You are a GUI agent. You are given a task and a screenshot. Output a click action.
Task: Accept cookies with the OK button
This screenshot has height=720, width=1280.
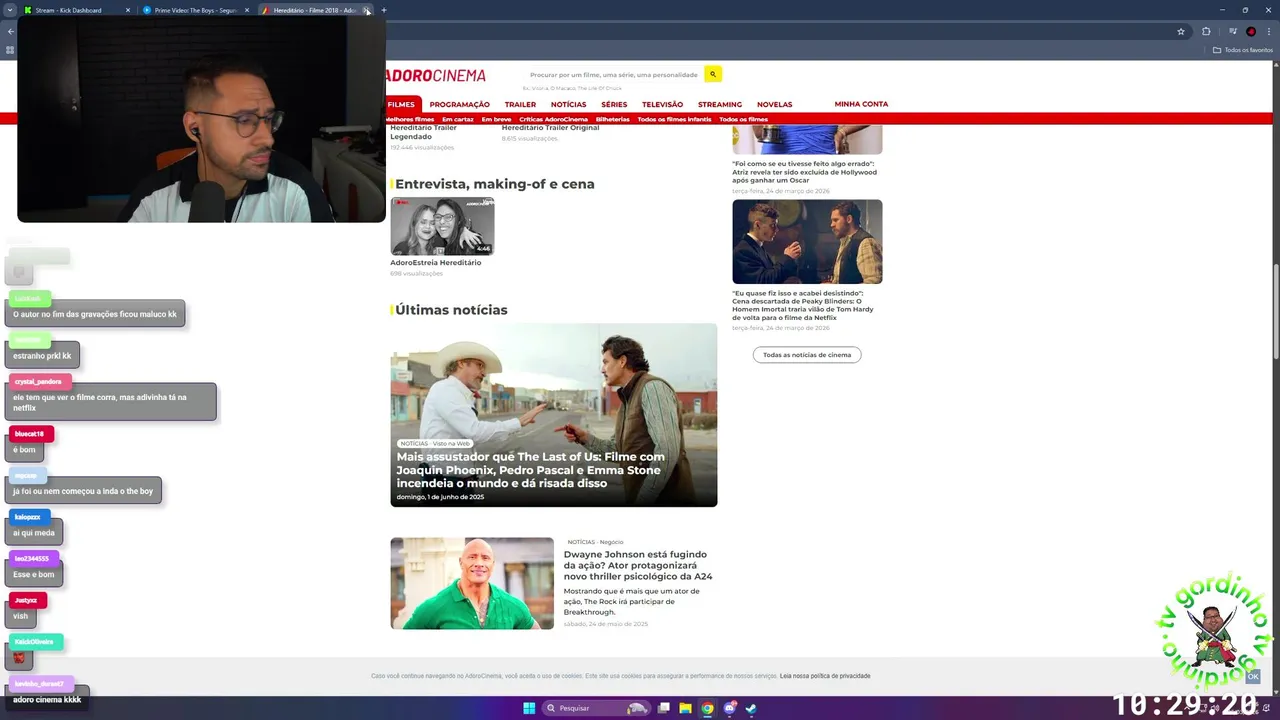1253,677
